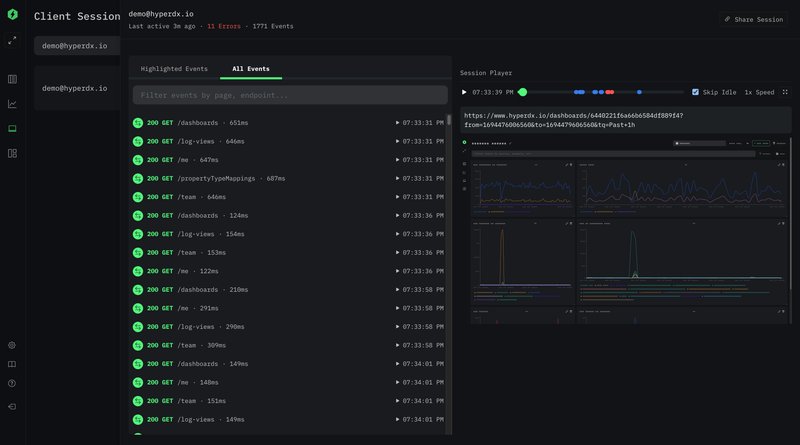
Task: Open the settings gear icon in sidebar
Action: click(12, 345)
